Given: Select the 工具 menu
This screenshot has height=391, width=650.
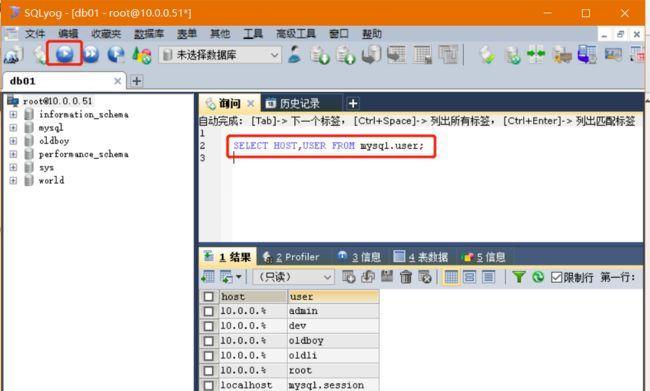Looking at the screenshot, I should (253, 34).
